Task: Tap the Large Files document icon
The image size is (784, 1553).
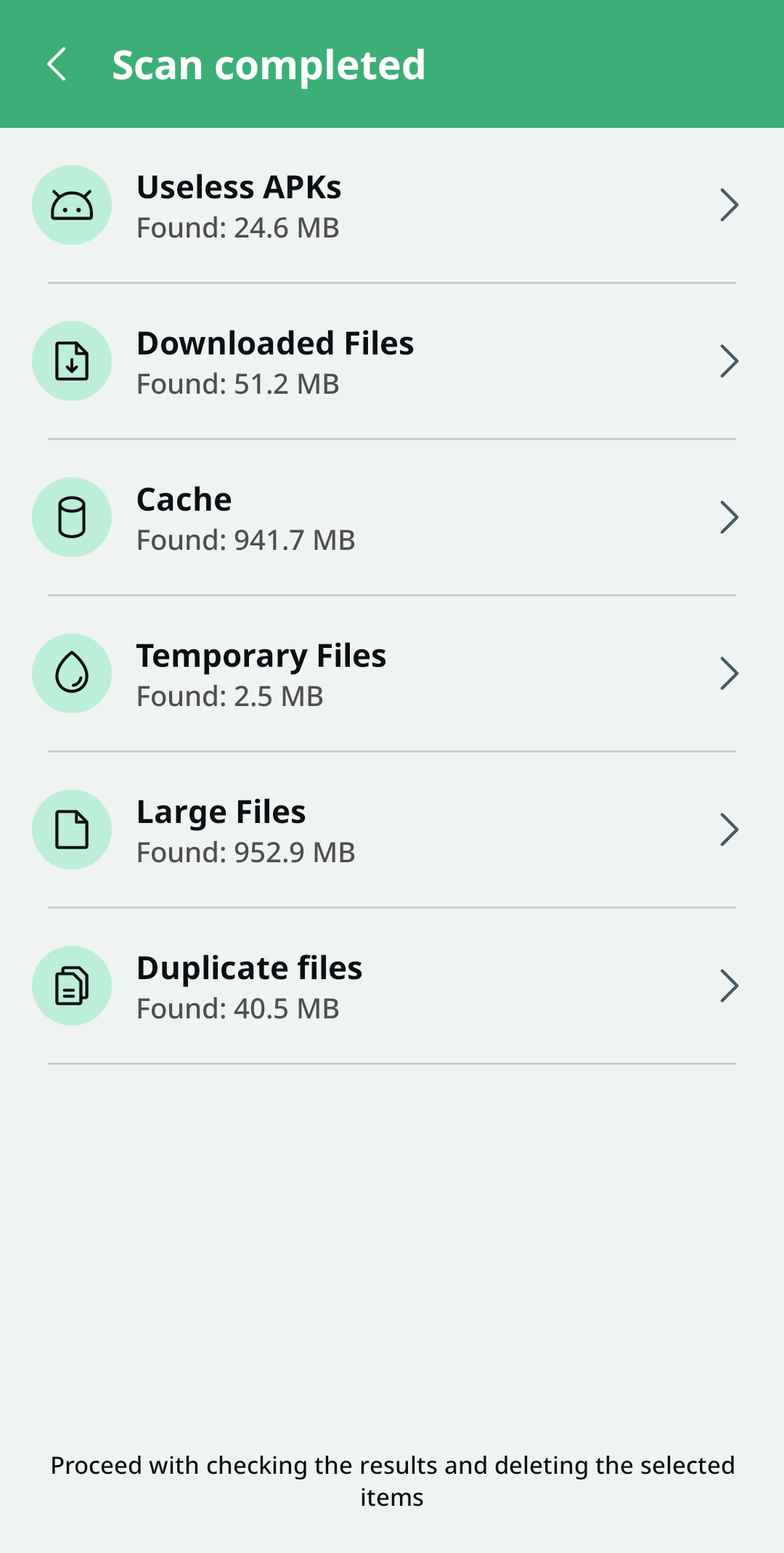Action: pyautogui.click(x=72, y=830)
